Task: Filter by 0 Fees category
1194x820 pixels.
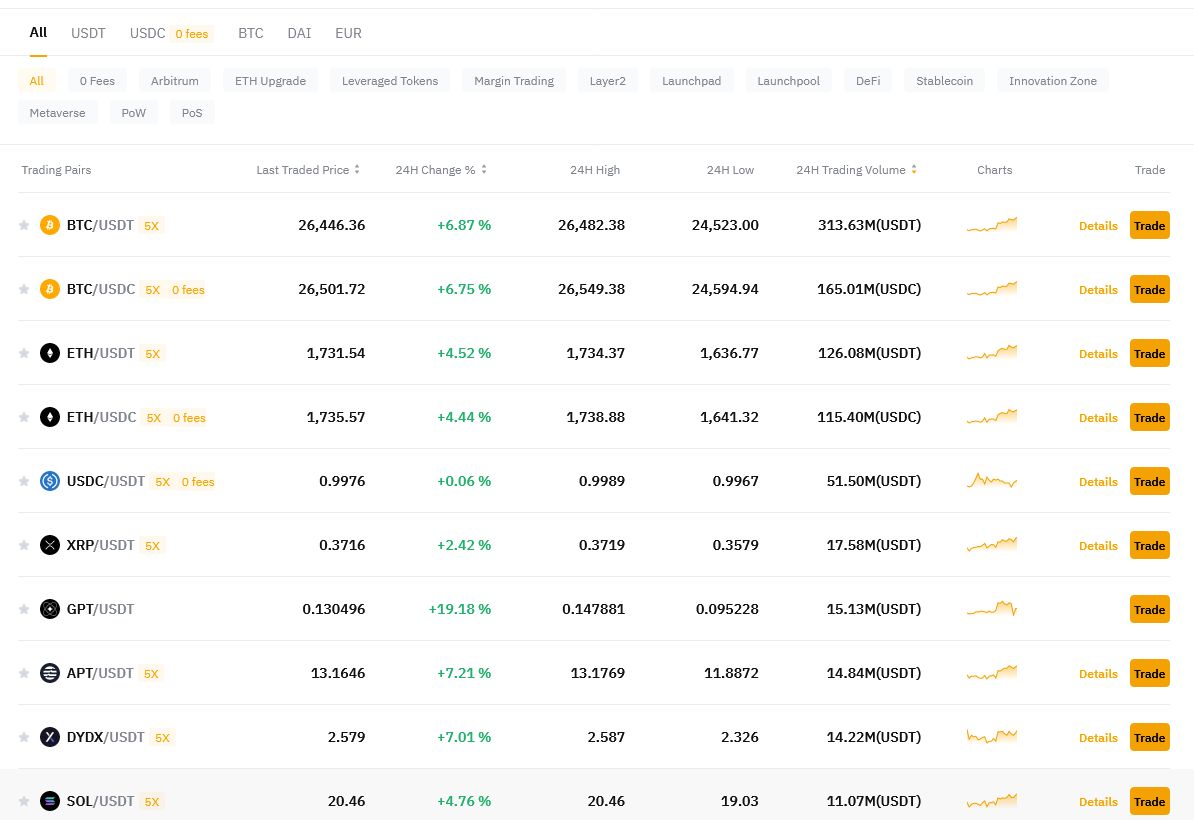Action: tap(97, 81)
